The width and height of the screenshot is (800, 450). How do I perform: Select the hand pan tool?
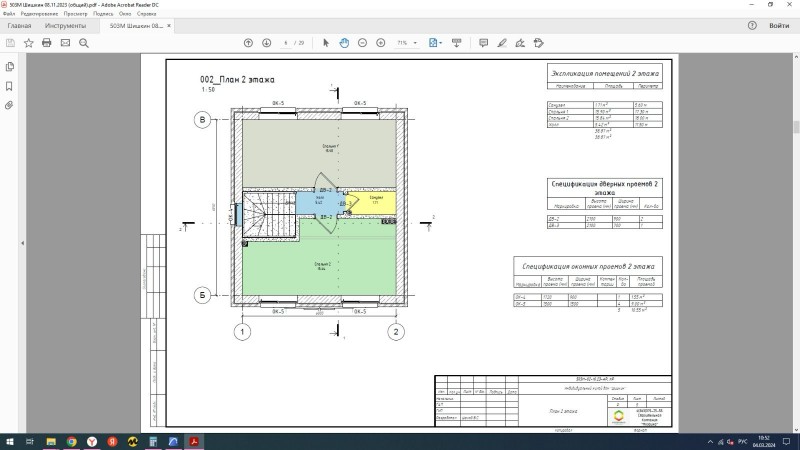click(344, 43)
